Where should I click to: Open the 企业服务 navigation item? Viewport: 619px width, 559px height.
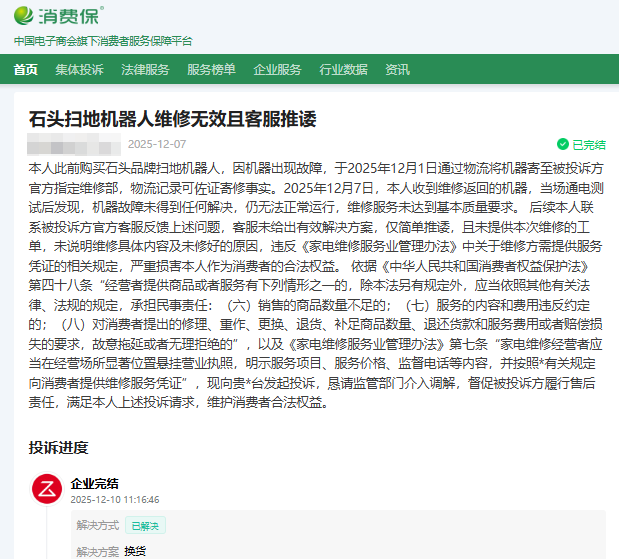click(x=277, y=70)
